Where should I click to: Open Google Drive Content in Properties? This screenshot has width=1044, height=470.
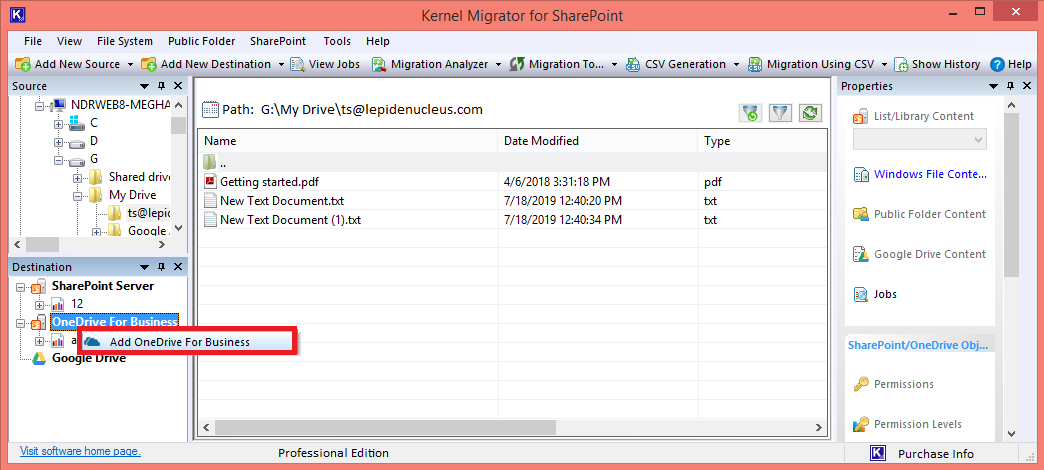pyautogui.click(x=929, y=254)
